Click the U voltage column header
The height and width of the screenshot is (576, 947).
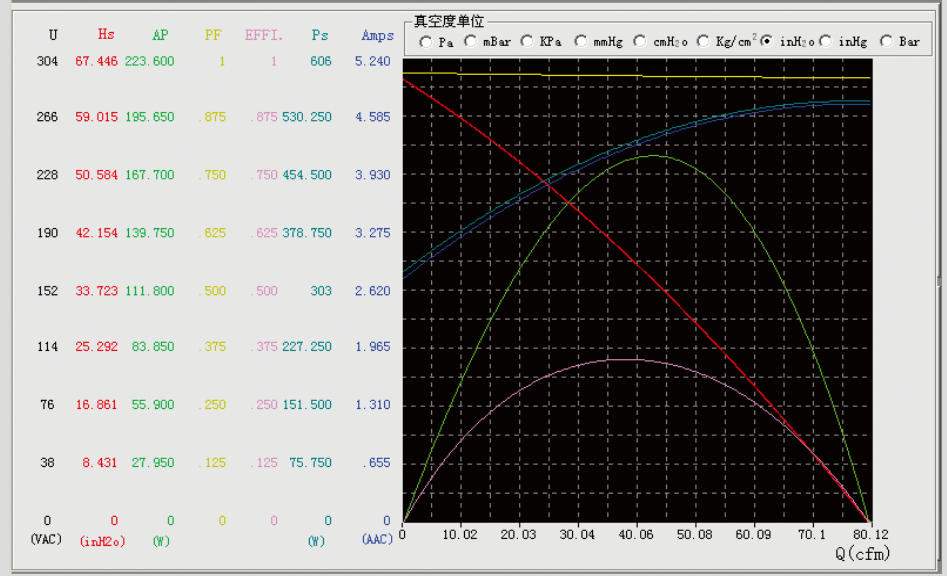click(53, 35)
